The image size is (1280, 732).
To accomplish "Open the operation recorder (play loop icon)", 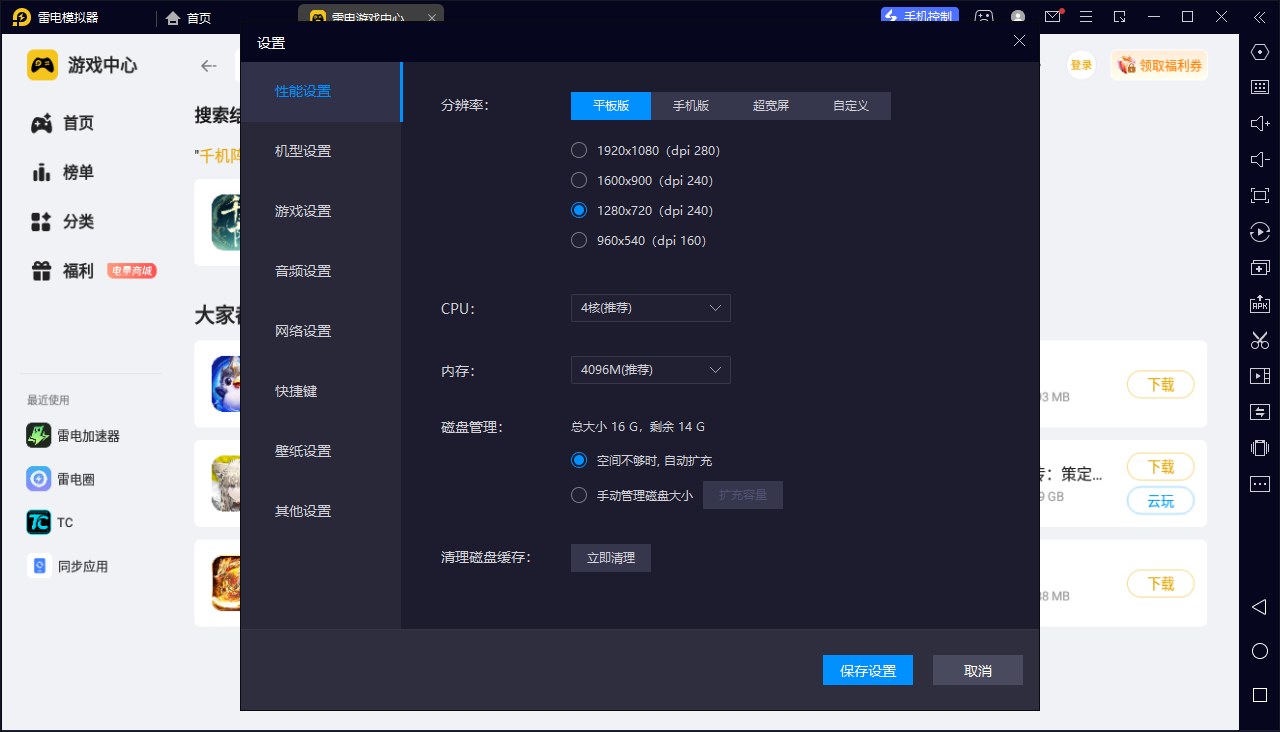I will (1260, 232).
